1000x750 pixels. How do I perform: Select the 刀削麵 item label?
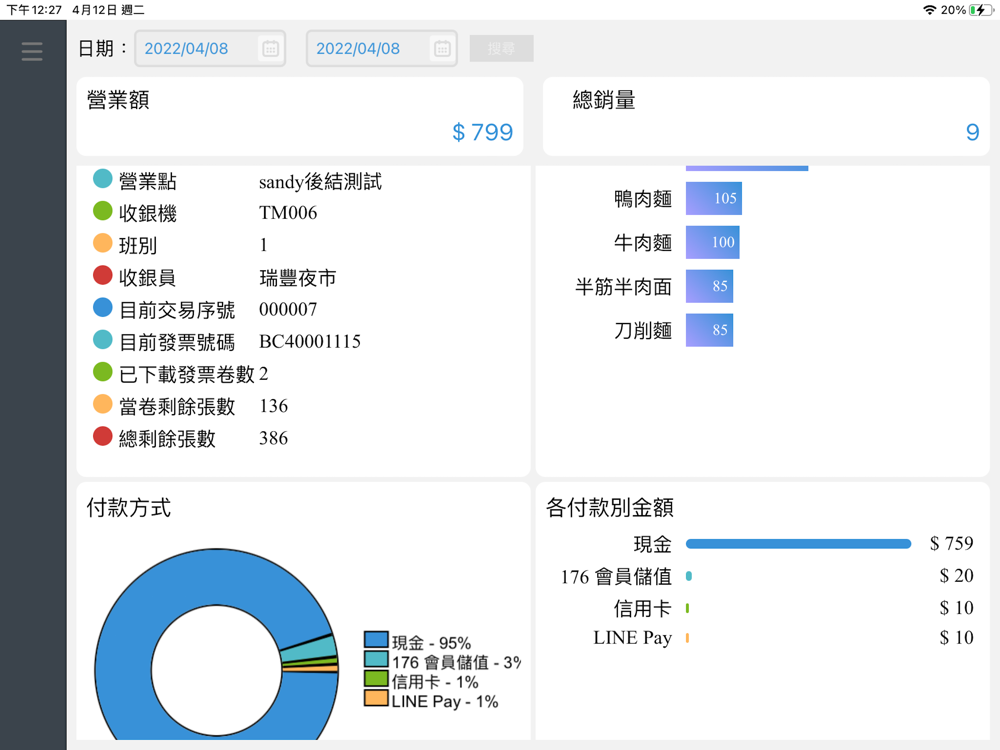(643, 331)
